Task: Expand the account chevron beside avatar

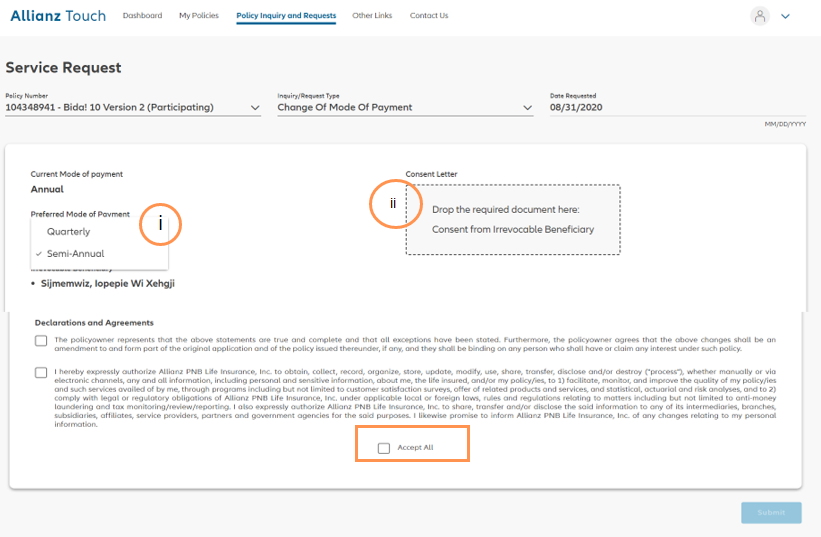Action: 785,16
